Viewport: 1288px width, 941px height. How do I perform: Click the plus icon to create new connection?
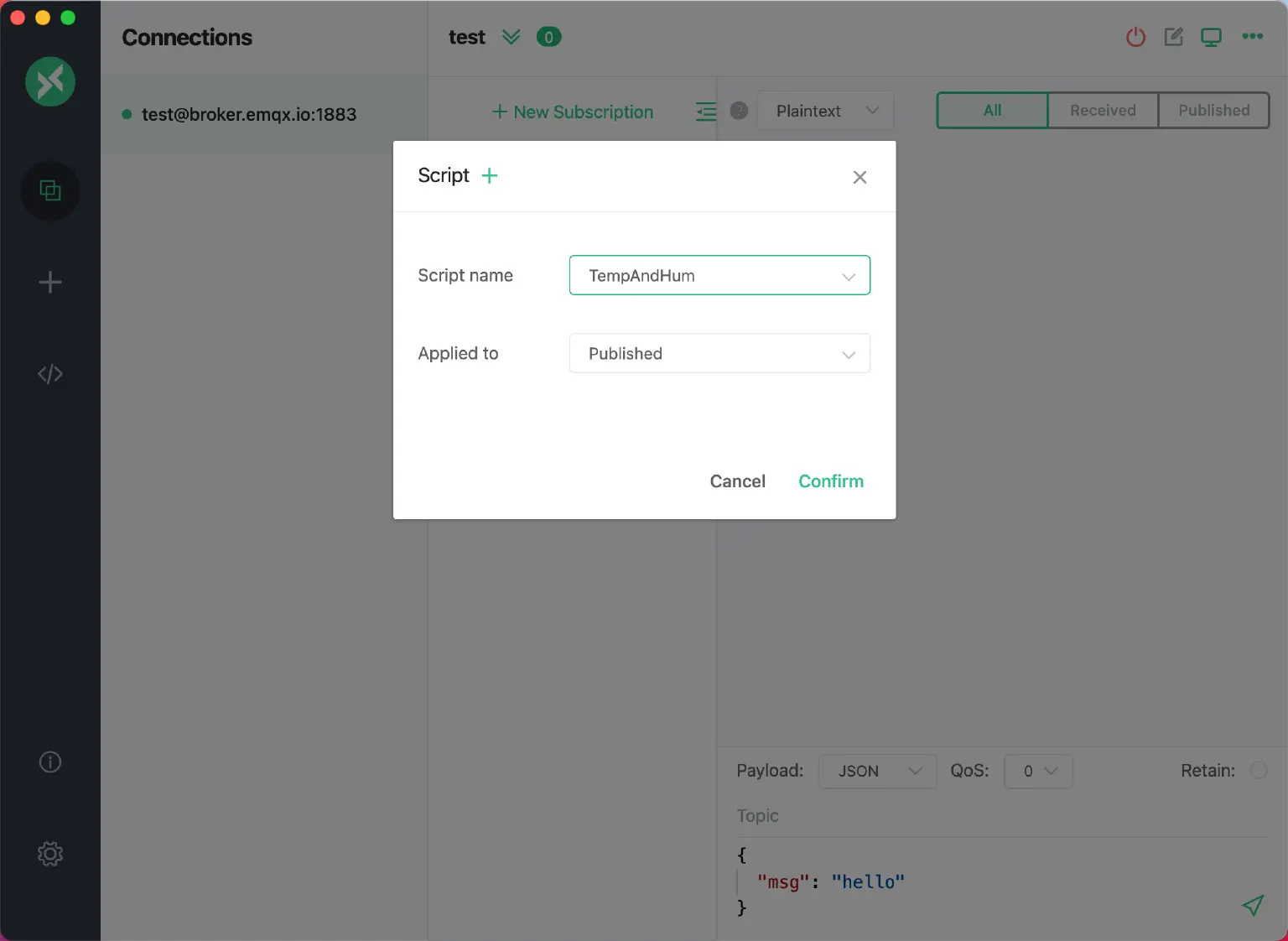pyautogui.click(x=50, y=283)
